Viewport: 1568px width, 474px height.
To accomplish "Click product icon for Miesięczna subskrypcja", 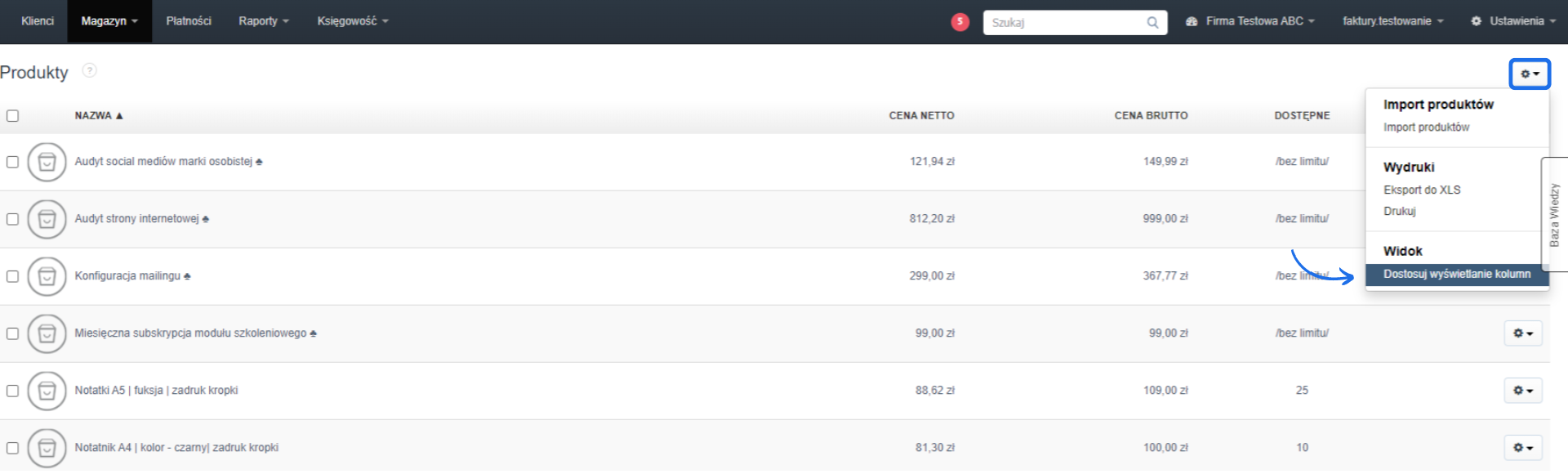I will tap(47, 333).
